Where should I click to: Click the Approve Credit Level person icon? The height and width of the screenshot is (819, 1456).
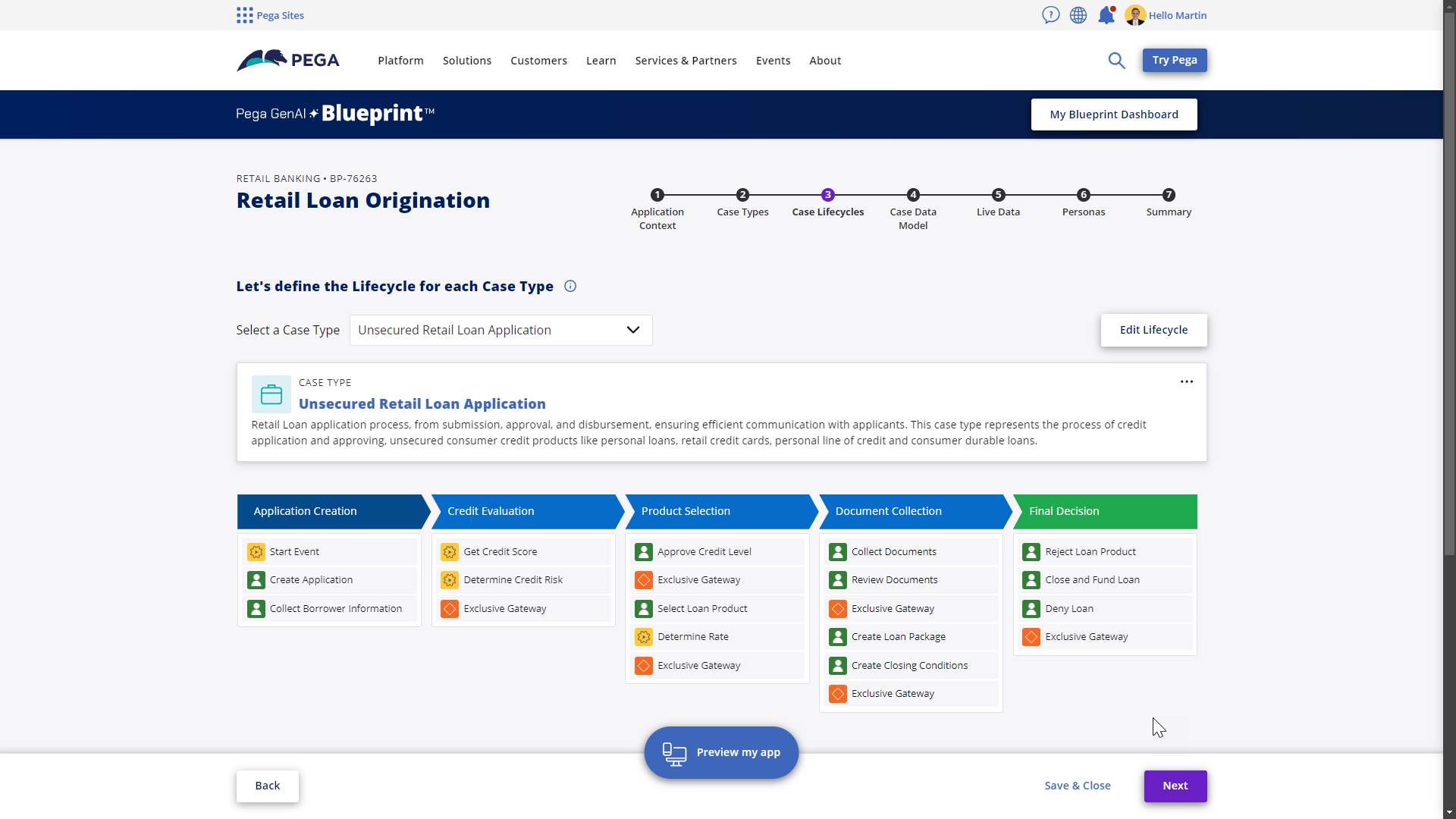coord(644,552)
